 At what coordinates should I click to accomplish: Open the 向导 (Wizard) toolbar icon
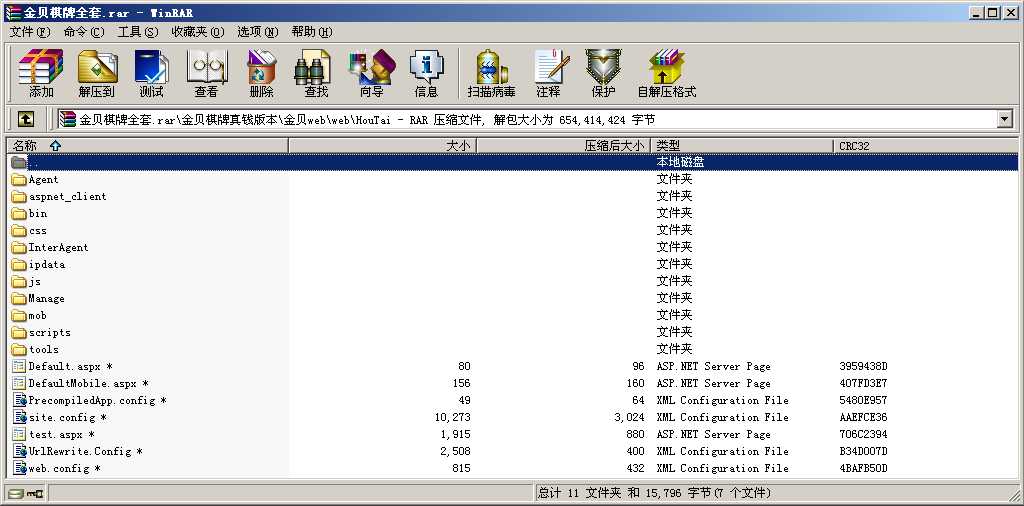click(x=372, y=73)
